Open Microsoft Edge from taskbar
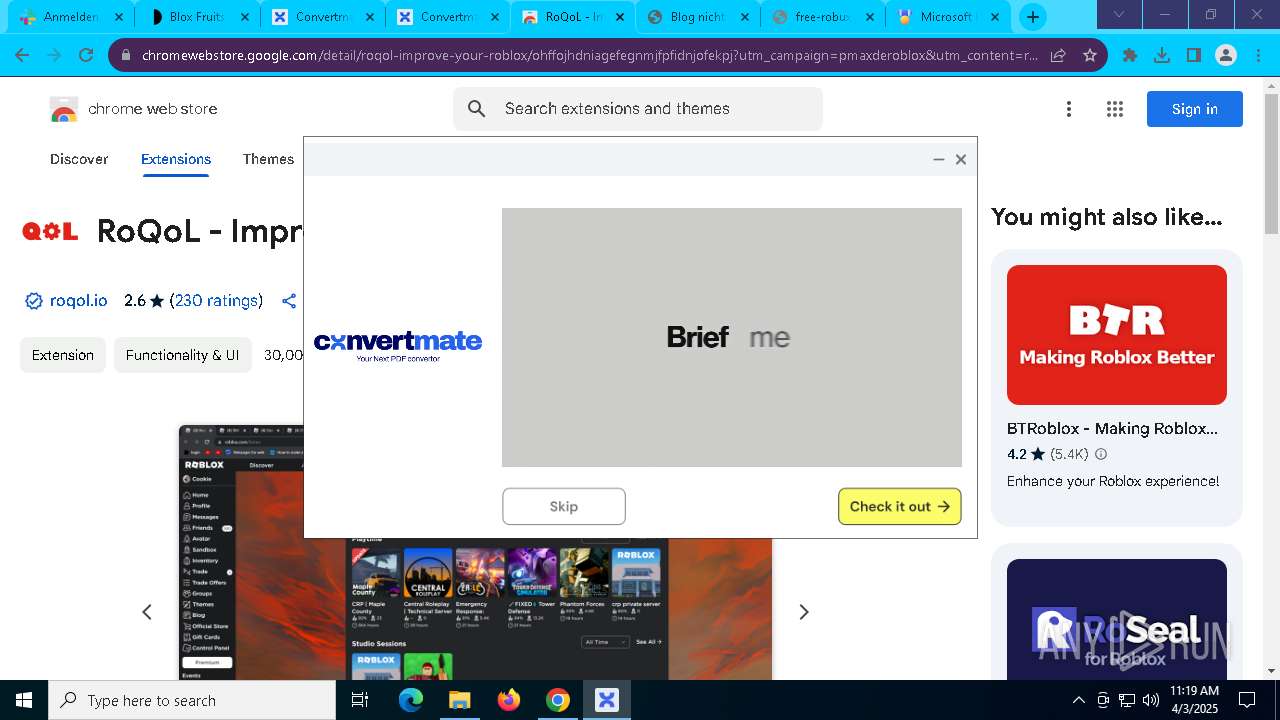 (x=411, y=700)
